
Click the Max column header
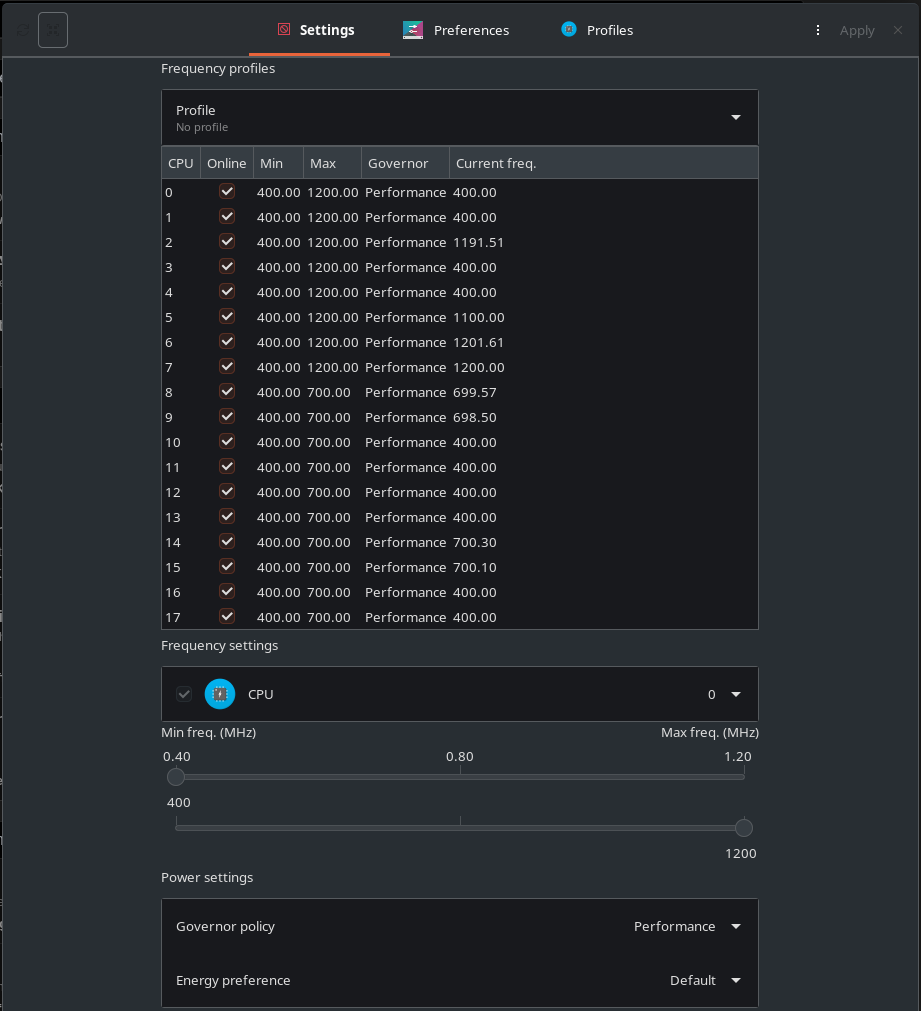332,163
